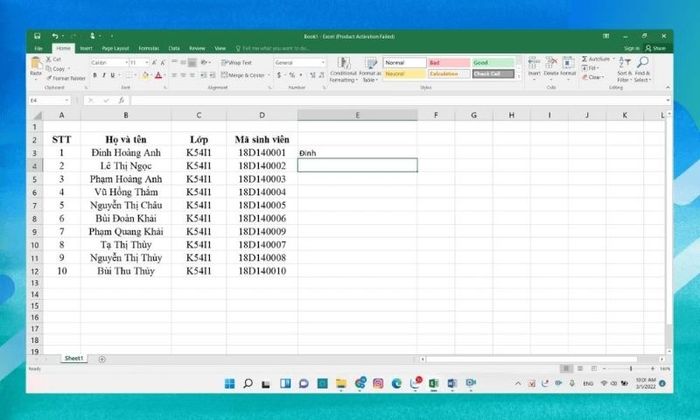700x420 pixels.
Task: Click the Accounting dollar format icon
Action: (279, 75)
